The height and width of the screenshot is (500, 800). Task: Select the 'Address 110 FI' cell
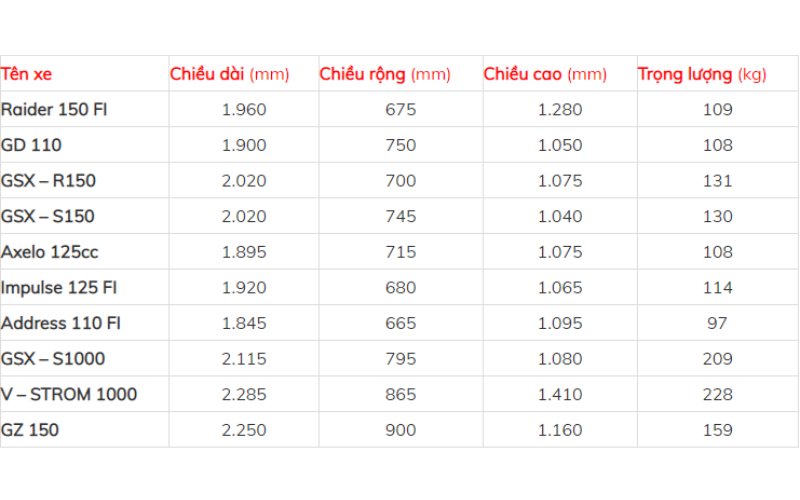[62, 323]
